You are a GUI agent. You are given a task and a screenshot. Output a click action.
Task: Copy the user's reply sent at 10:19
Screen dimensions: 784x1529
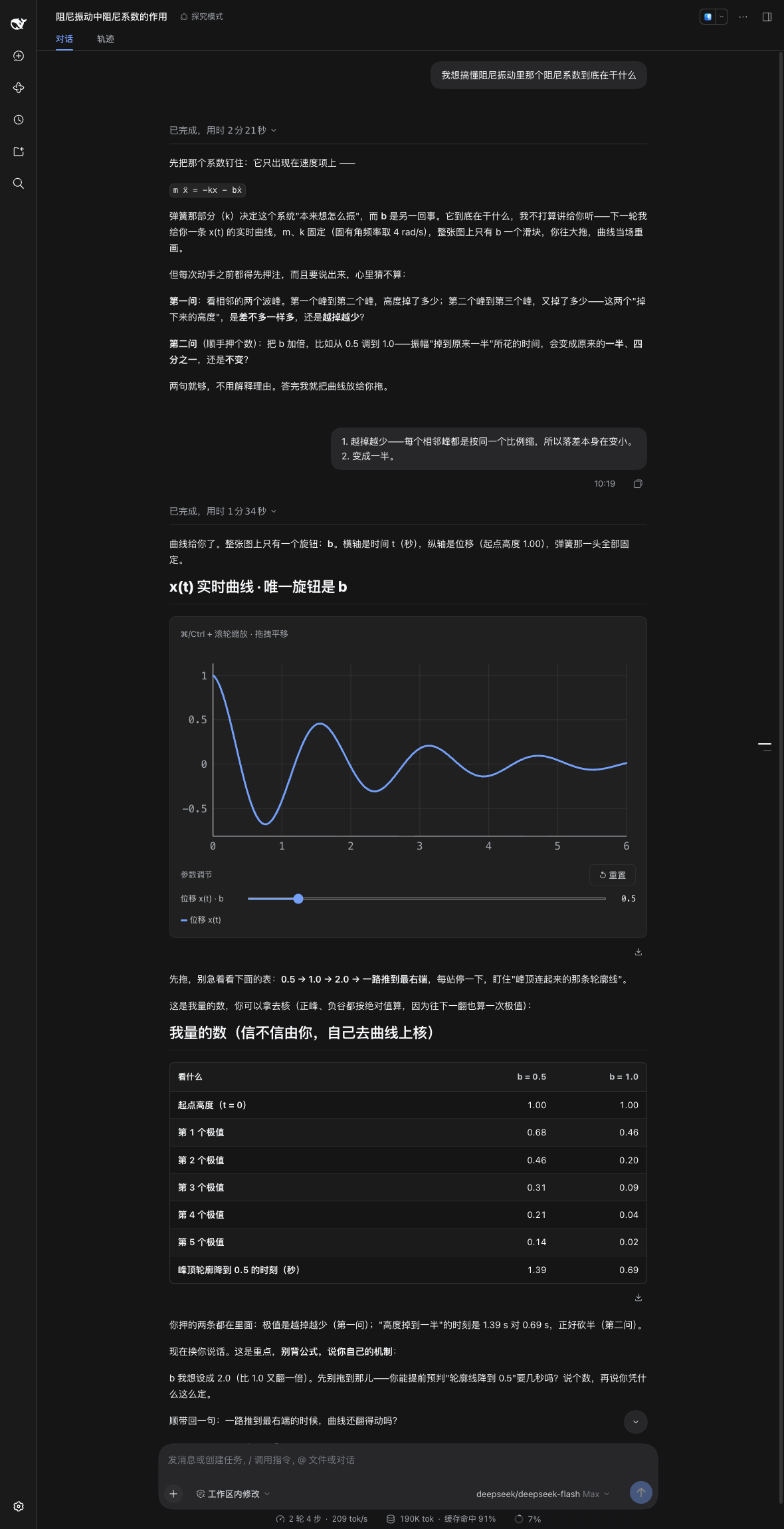pos(638,484)
